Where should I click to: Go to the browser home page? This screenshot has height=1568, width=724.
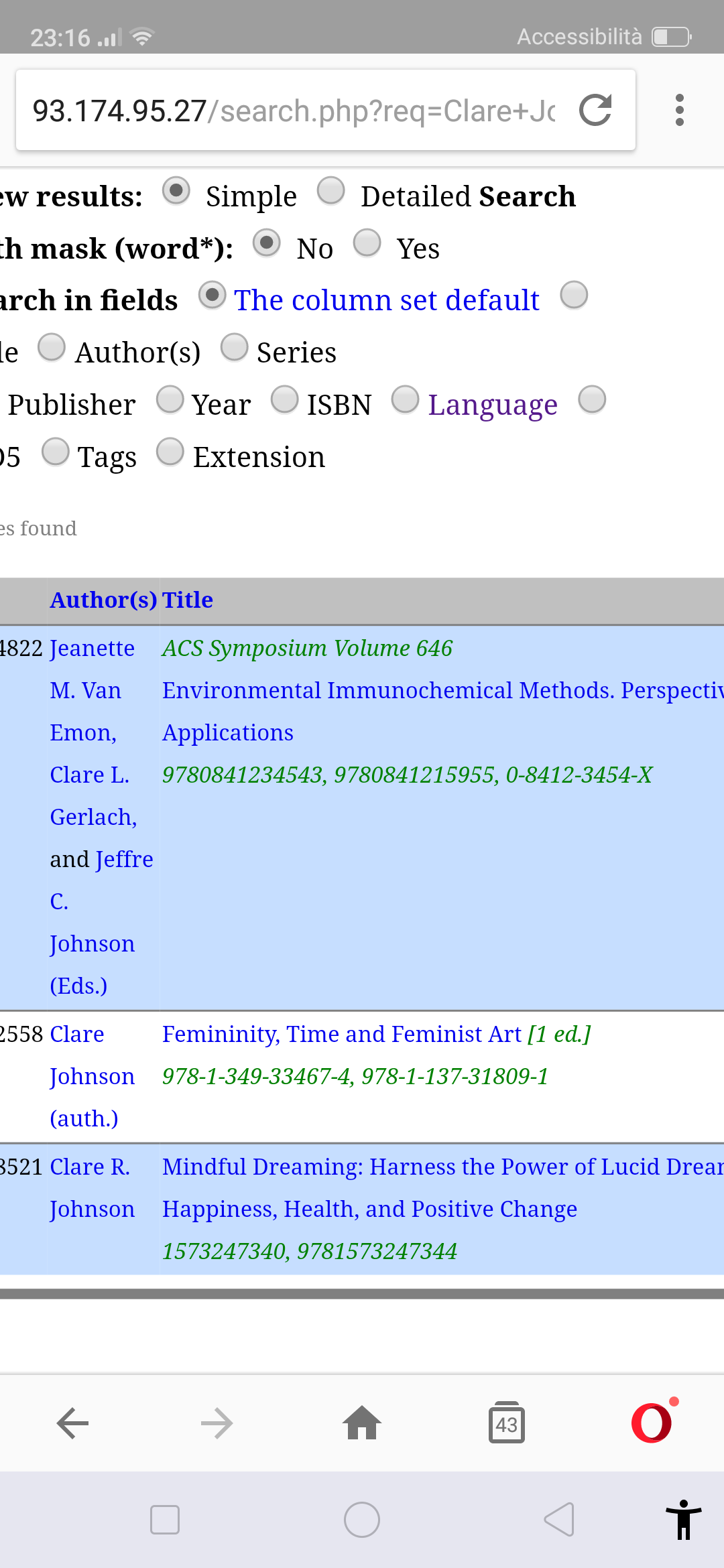[362, 1423]
